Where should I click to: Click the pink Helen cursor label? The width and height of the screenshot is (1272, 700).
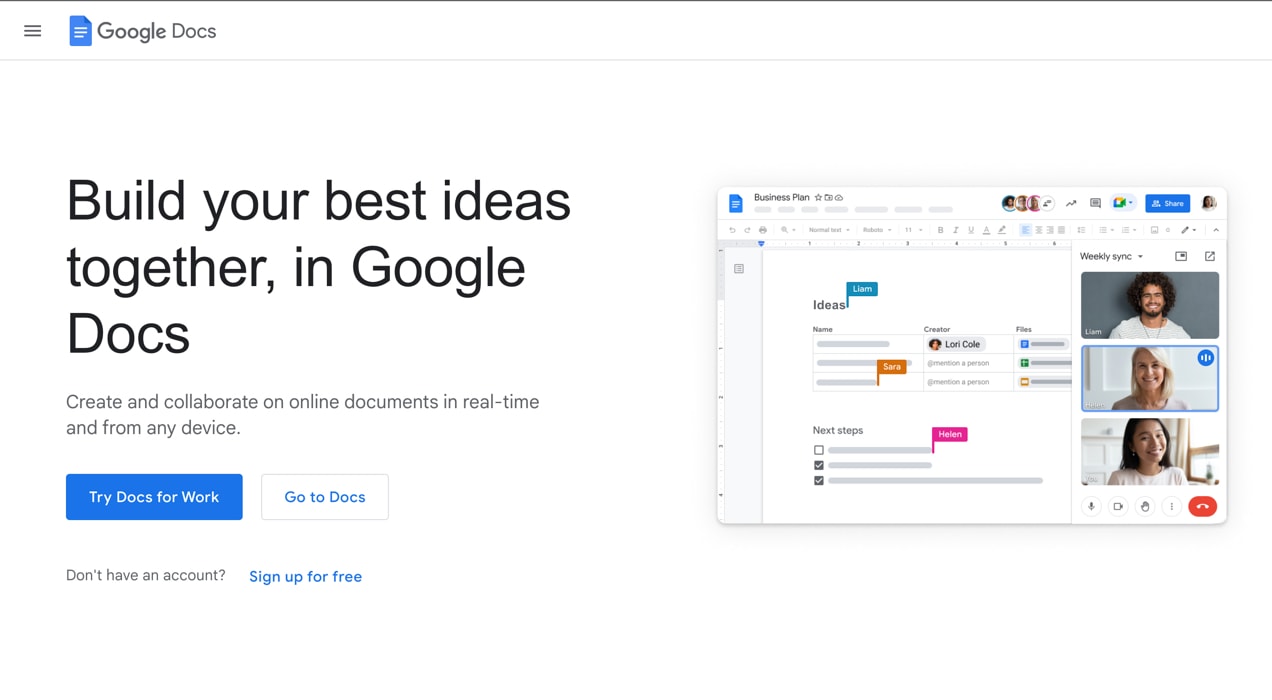(950, 434)
